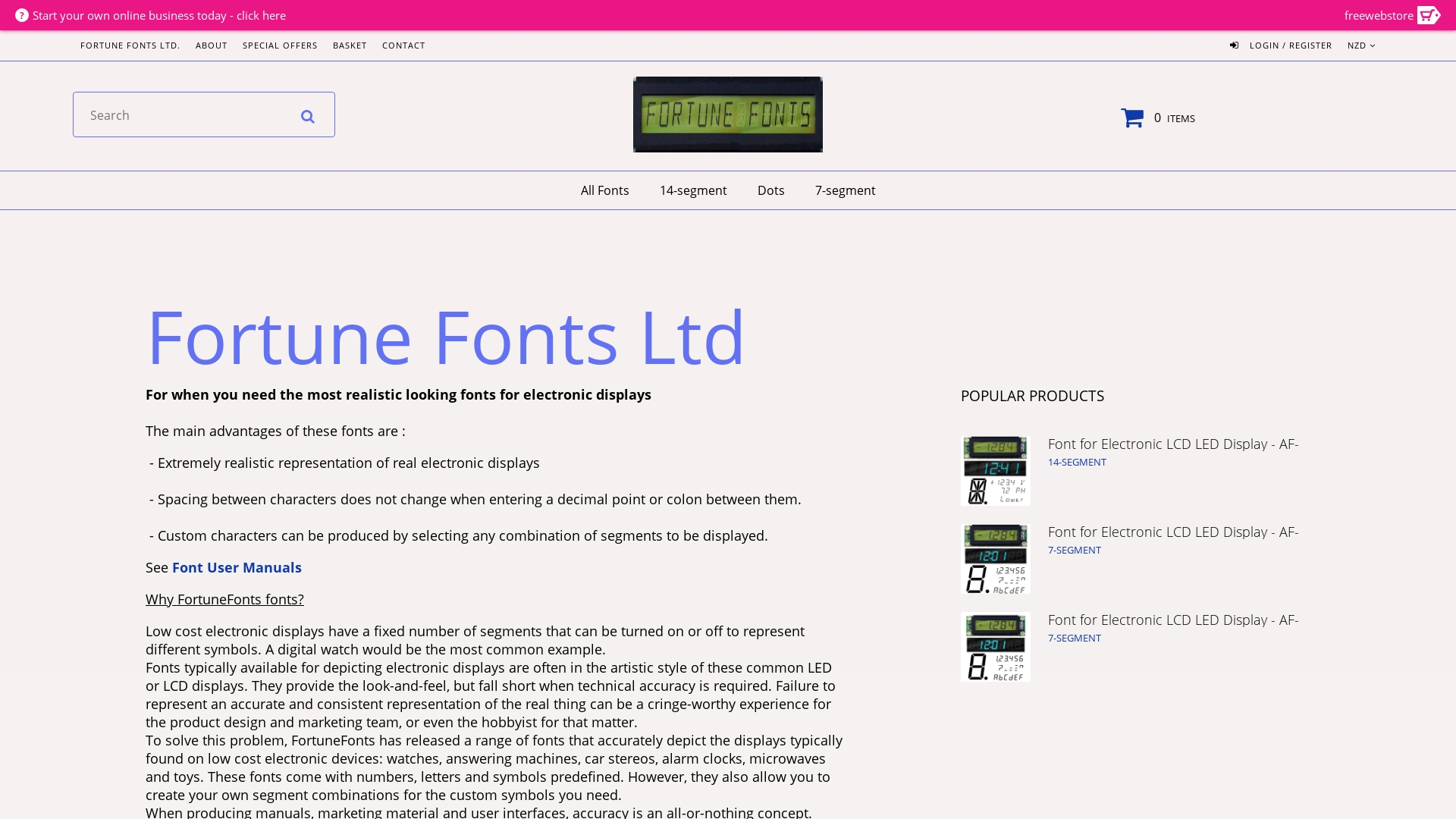This screenshot has width=1456, height=819.
Task: Click the help question-mark icon in the banner
Action: point(23,15)
